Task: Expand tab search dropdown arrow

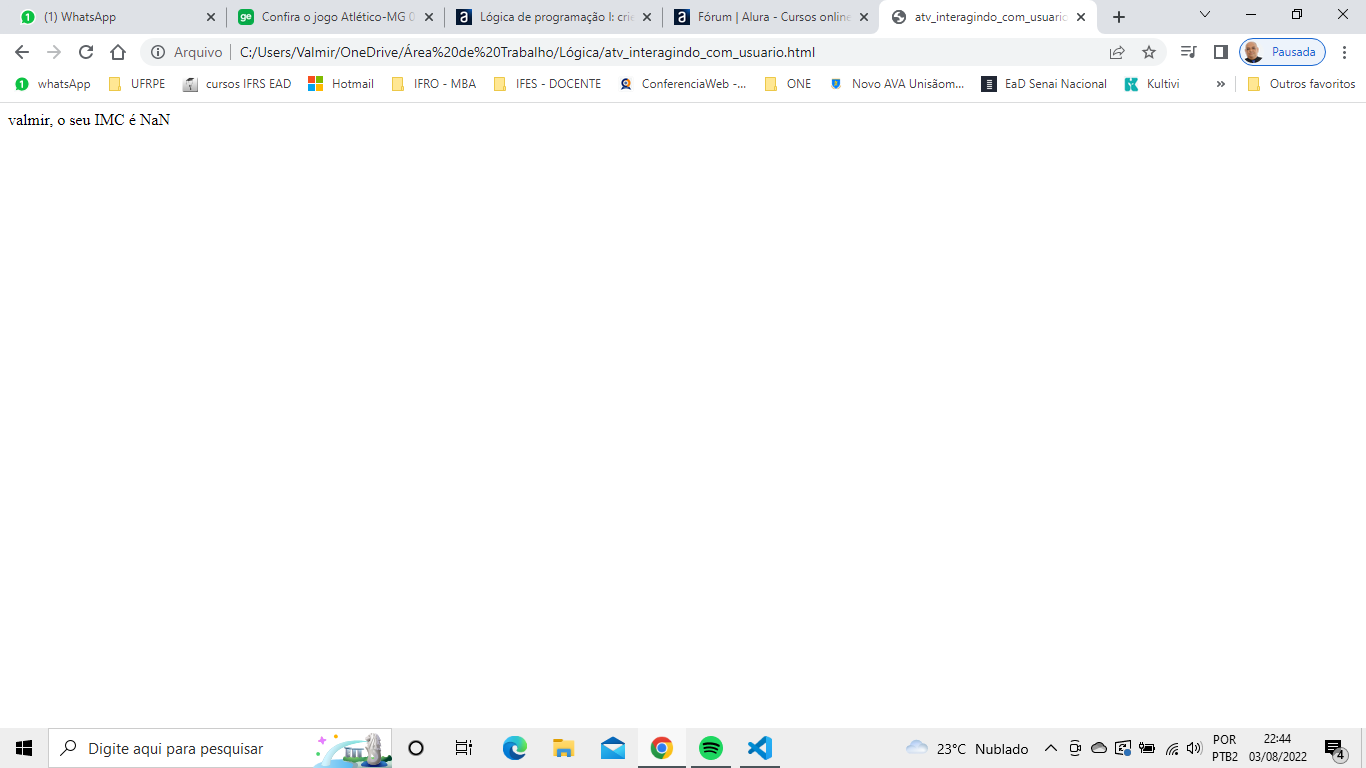Action: 1205,14
